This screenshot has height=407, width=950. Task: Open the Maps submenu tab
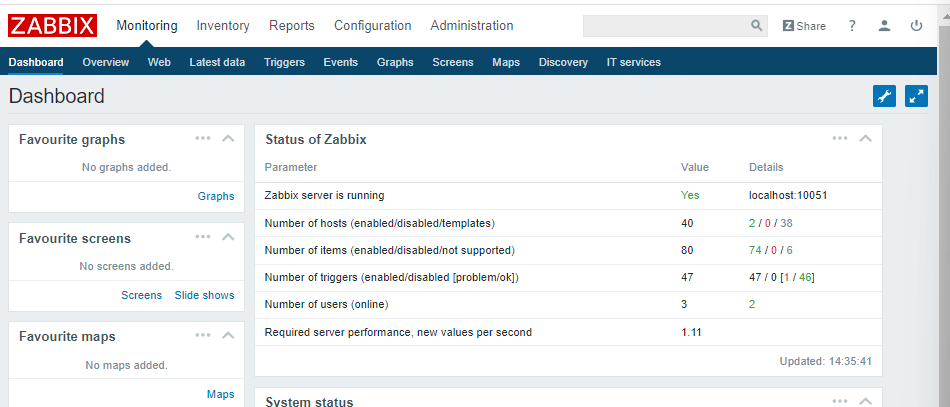[x=506, y=62]
